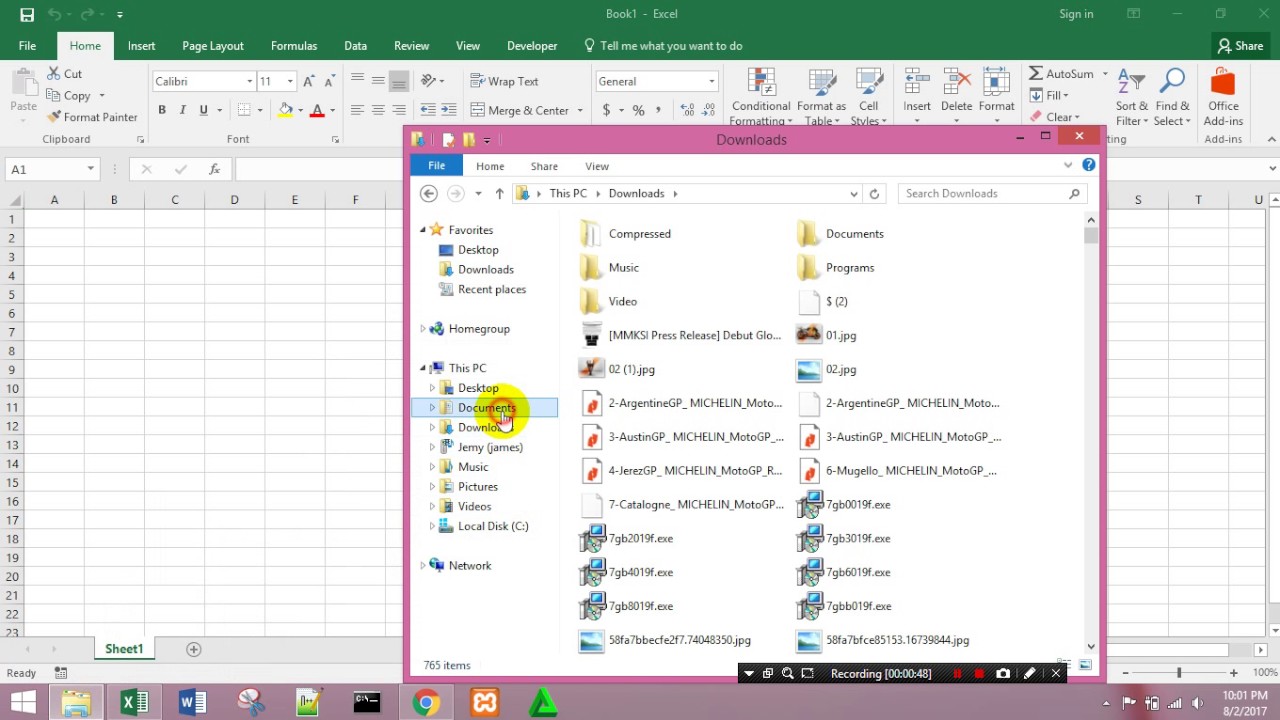
Task: Select Local Disk (C:) in navigation pane
Action: click(493, 526)
